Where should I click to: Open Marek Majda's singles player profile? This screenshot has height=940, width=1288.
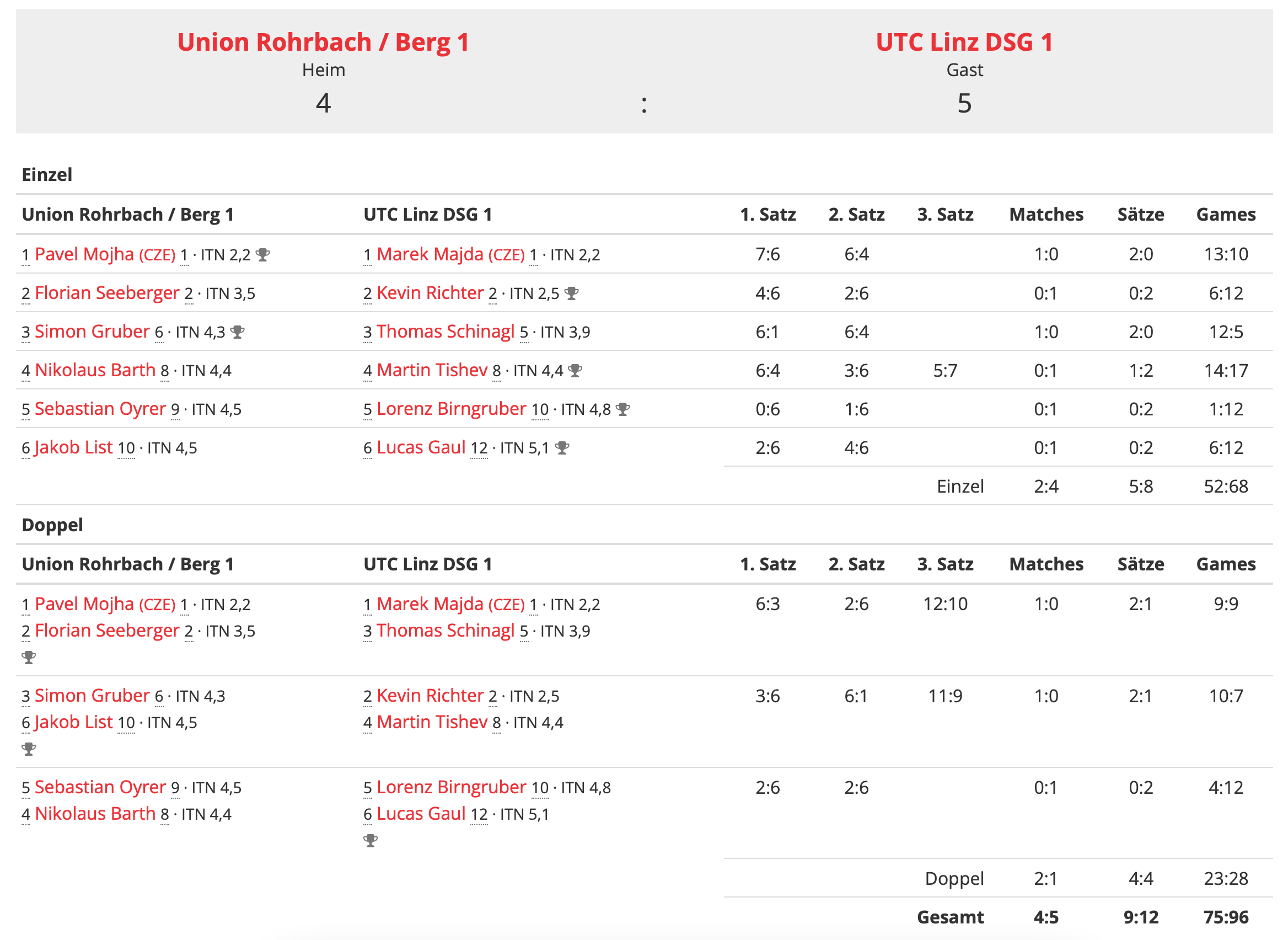click(430, 254)
